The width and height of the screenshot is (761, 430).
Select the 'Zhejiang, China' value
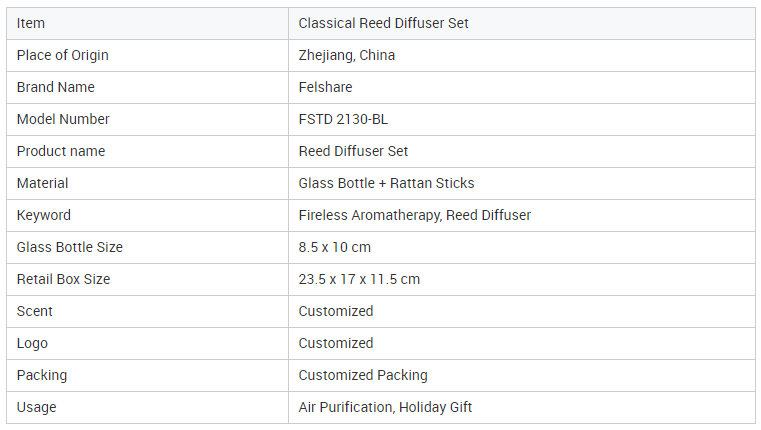[347, 55]
